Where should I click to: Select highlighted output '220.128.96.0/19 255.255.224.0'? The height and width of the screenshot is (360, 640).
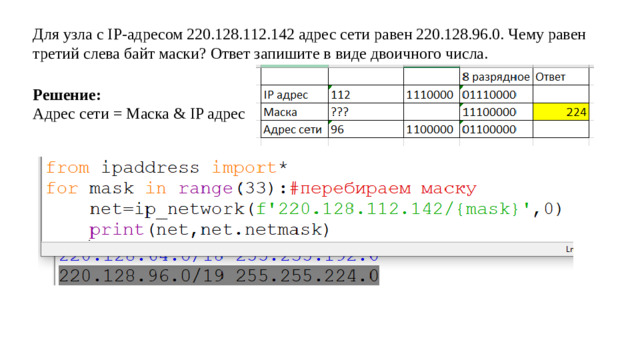pyautogui.click(x=219, y=276)
